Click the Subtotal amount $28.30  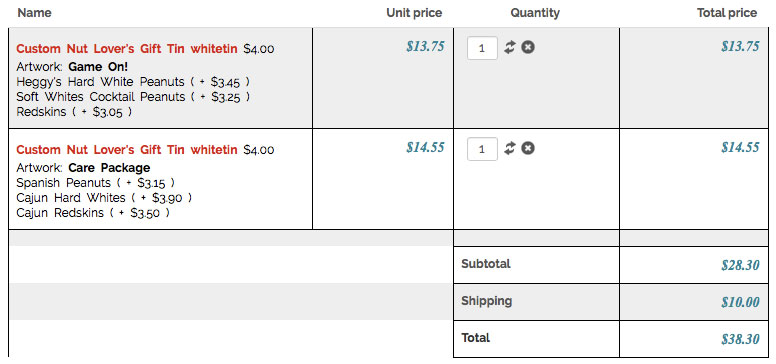pos(740,265)
